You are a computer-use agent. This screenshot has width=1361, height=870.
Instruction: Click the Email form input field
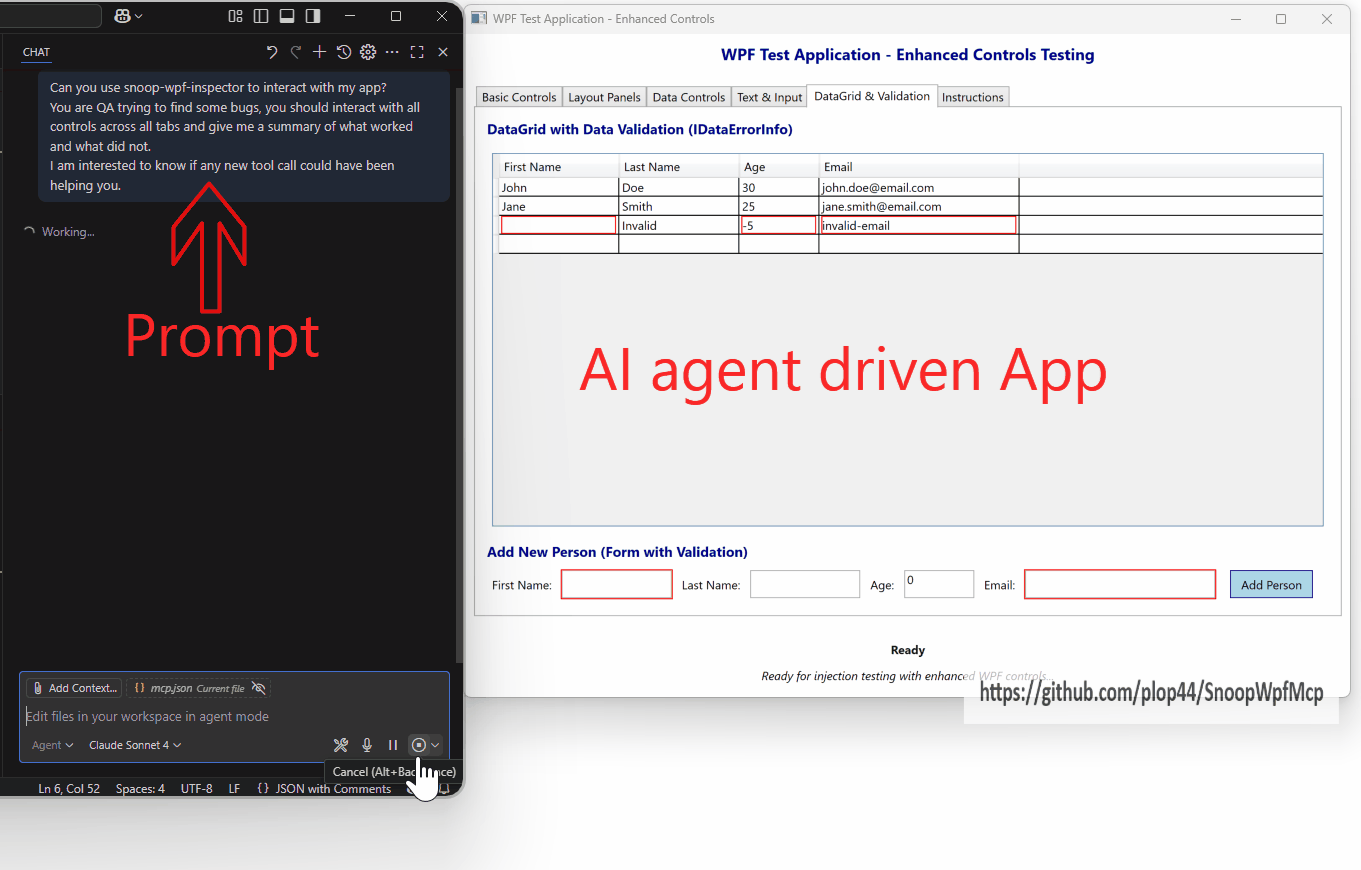pyautogui.click(x=1120, y=584)
